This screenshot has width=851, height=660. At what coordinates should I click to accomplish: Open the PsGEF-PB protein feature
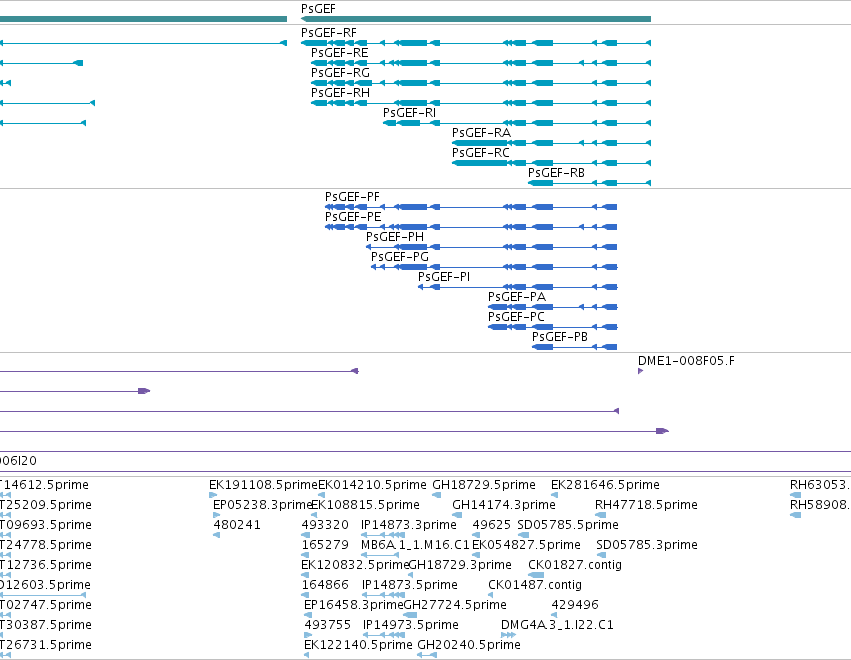pyautogui.click(x=574, y=347)
